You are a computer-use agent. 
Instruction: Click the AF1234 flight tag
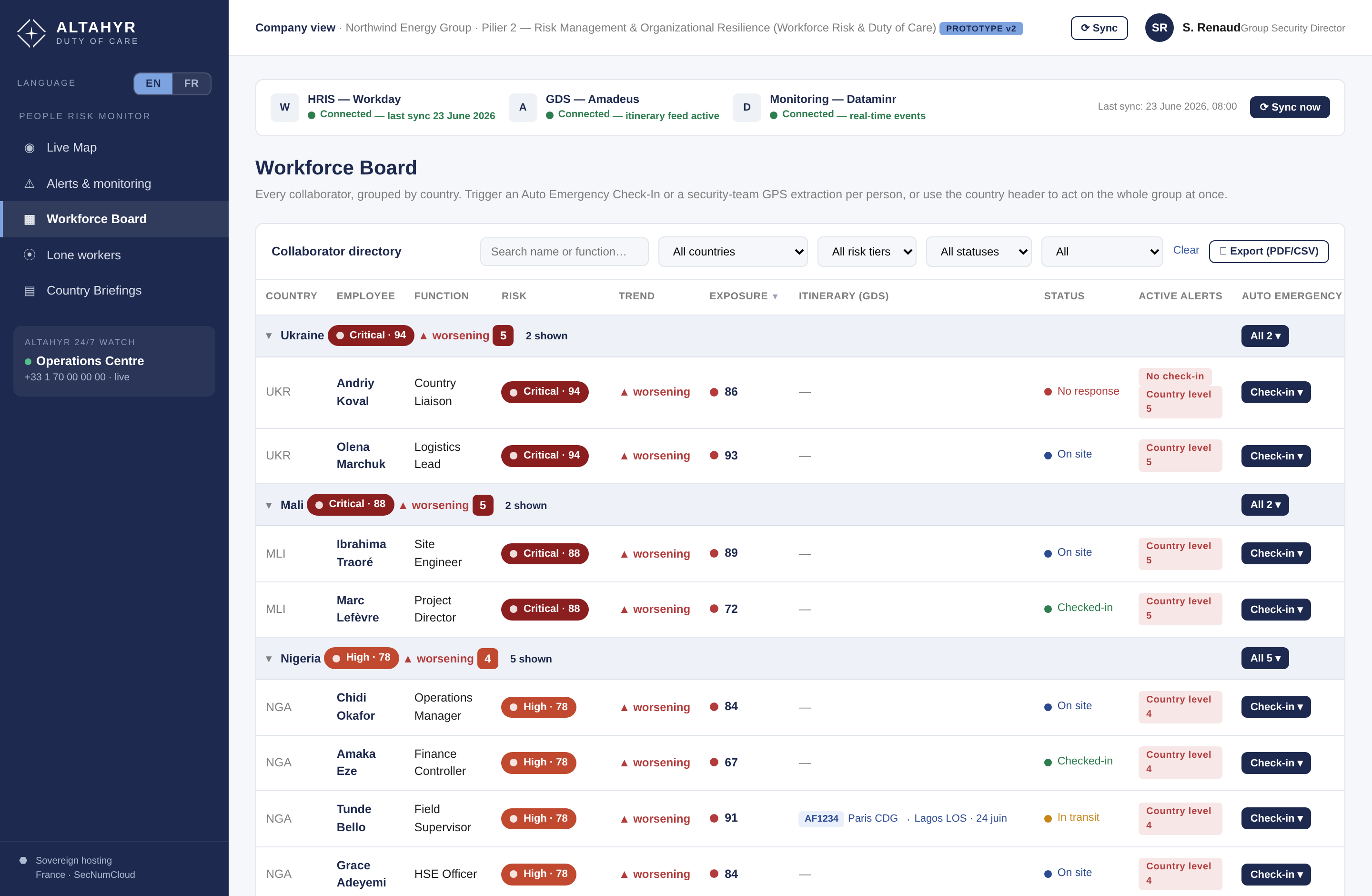821,819
